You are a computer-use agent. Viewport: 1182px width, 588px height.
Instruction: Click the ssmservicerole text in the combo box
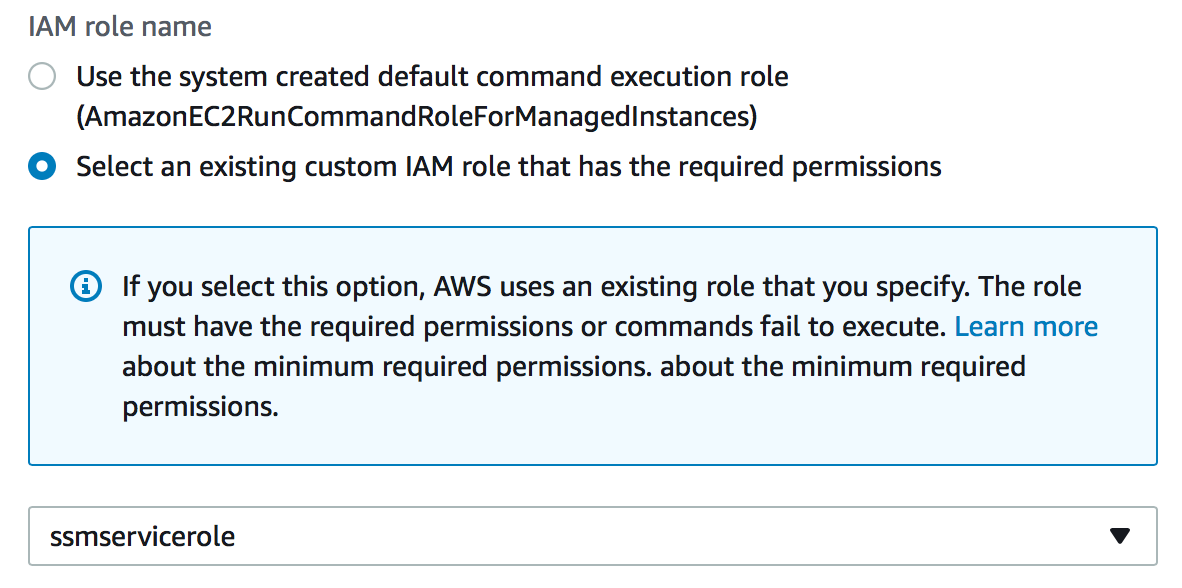click(142, 537)
